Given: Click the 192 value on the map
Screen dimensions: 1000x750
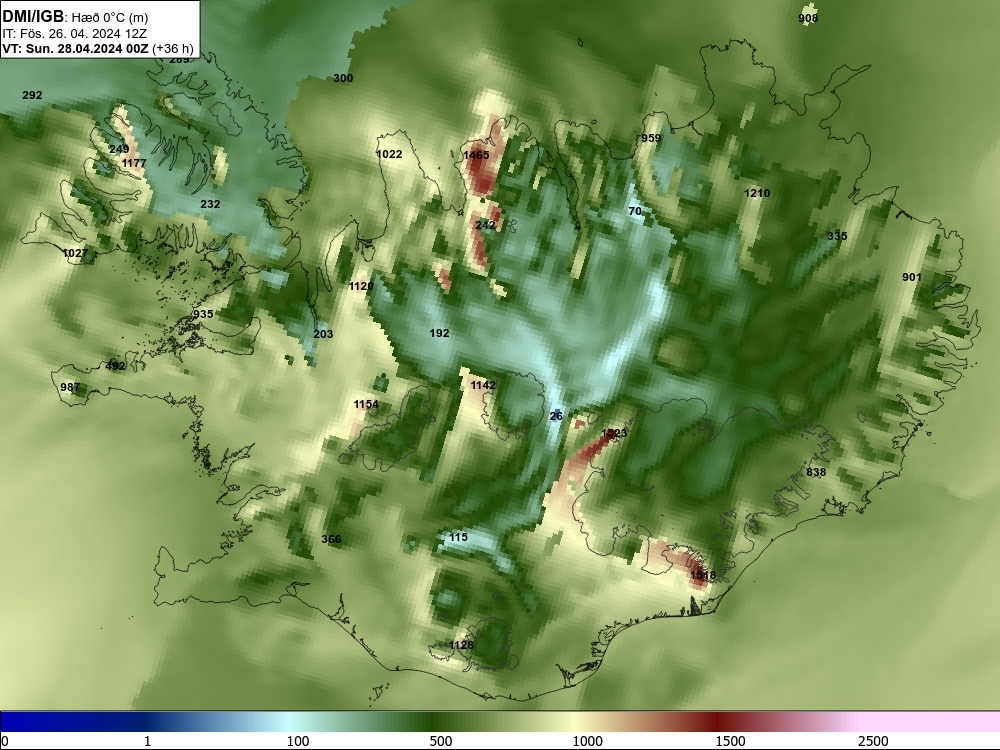Looking at the screenshot, I should click(439, 333).
